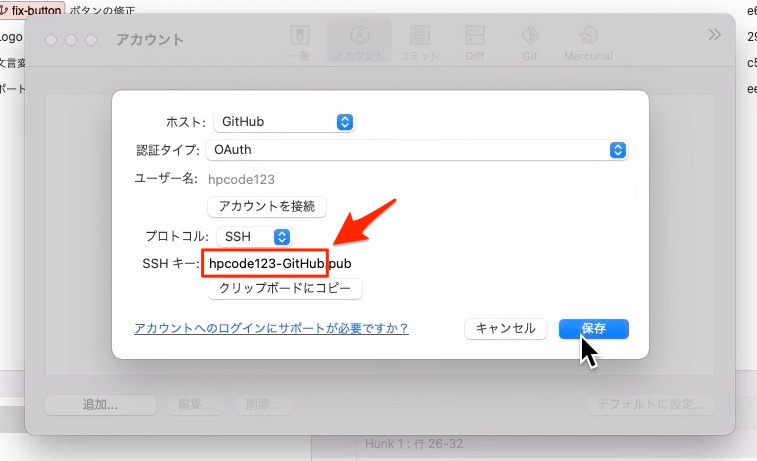Click the hpcode123-GitHub SSH key name

[x=266, y=263]
